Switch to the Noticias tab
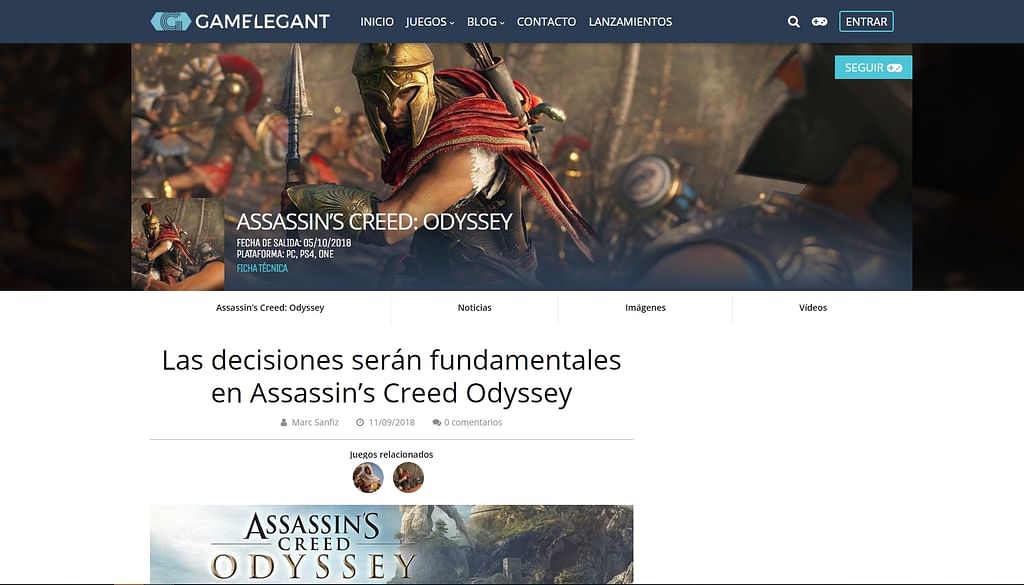 click(x=475, y=308)
